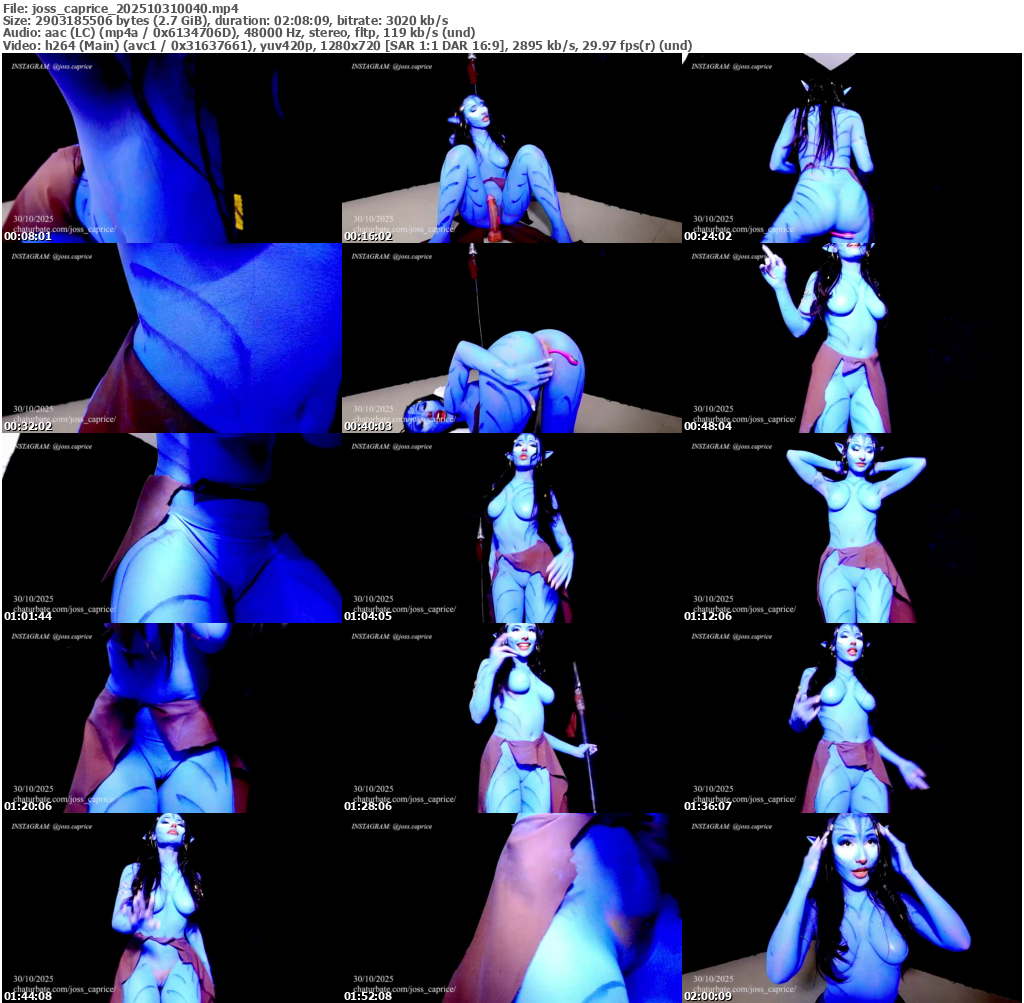Pick the thumbnail stamped 01:01:44
Screen dimensions: 1024x1003
pyautogui.click(x=172, y=528)
